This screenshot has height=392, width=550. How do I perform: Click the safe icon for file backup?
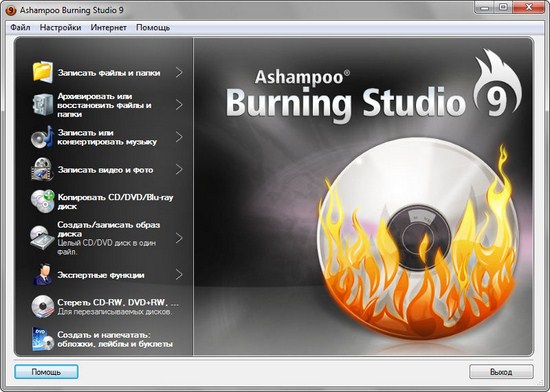43,104
